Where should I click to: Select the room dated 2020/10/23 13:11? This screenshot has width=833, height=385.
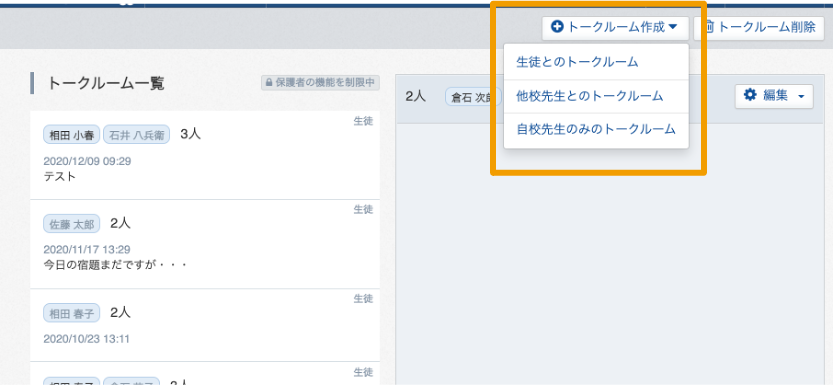pyautogui.click(x=205, y=325)
